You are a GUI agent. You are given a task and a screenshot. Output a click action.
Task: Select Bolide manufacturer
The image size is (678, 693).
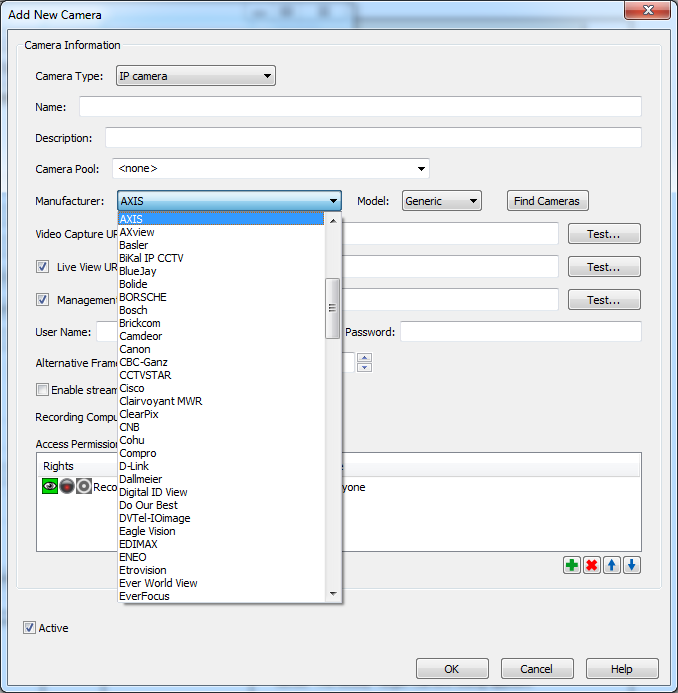pos(221,284)
